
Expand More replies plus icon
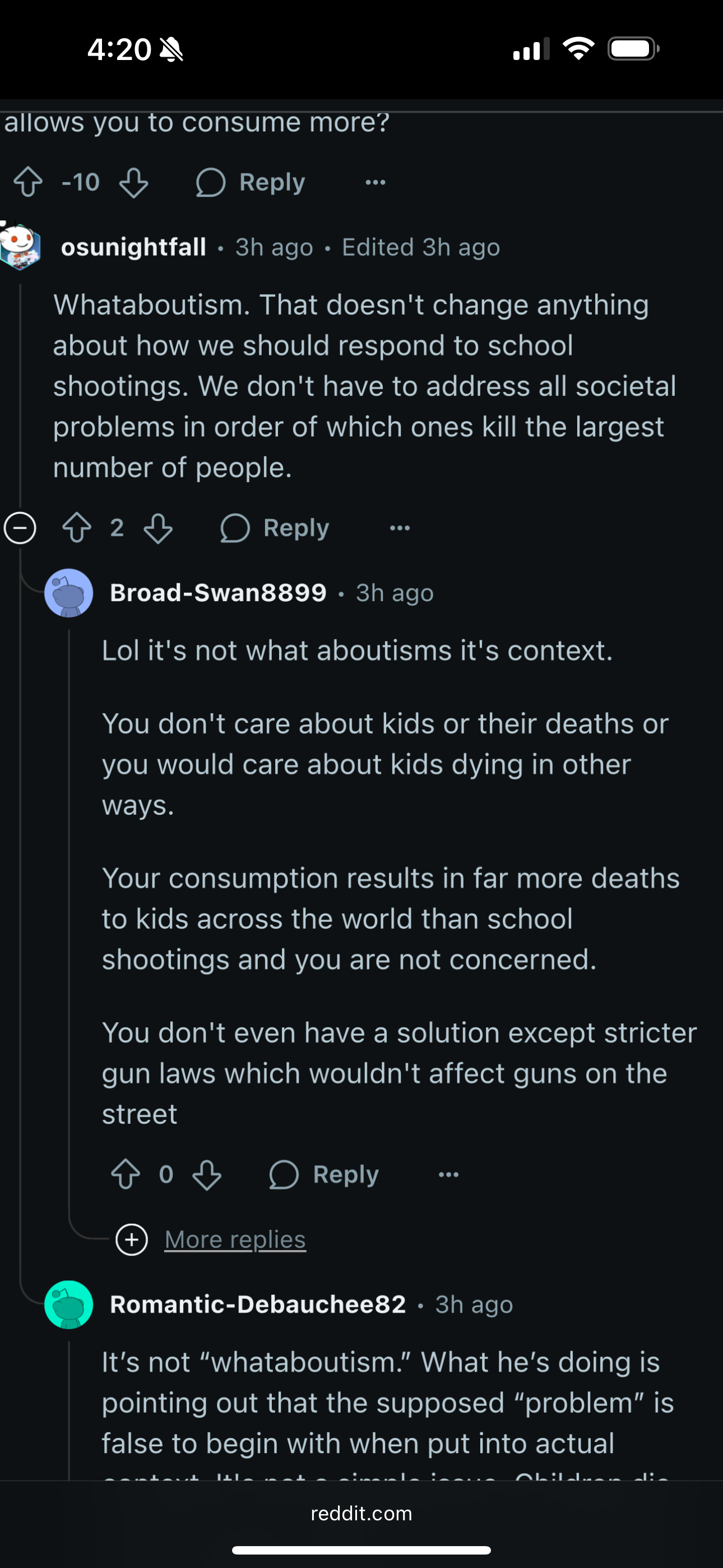pyautogui.click(x=132, y=1239)
